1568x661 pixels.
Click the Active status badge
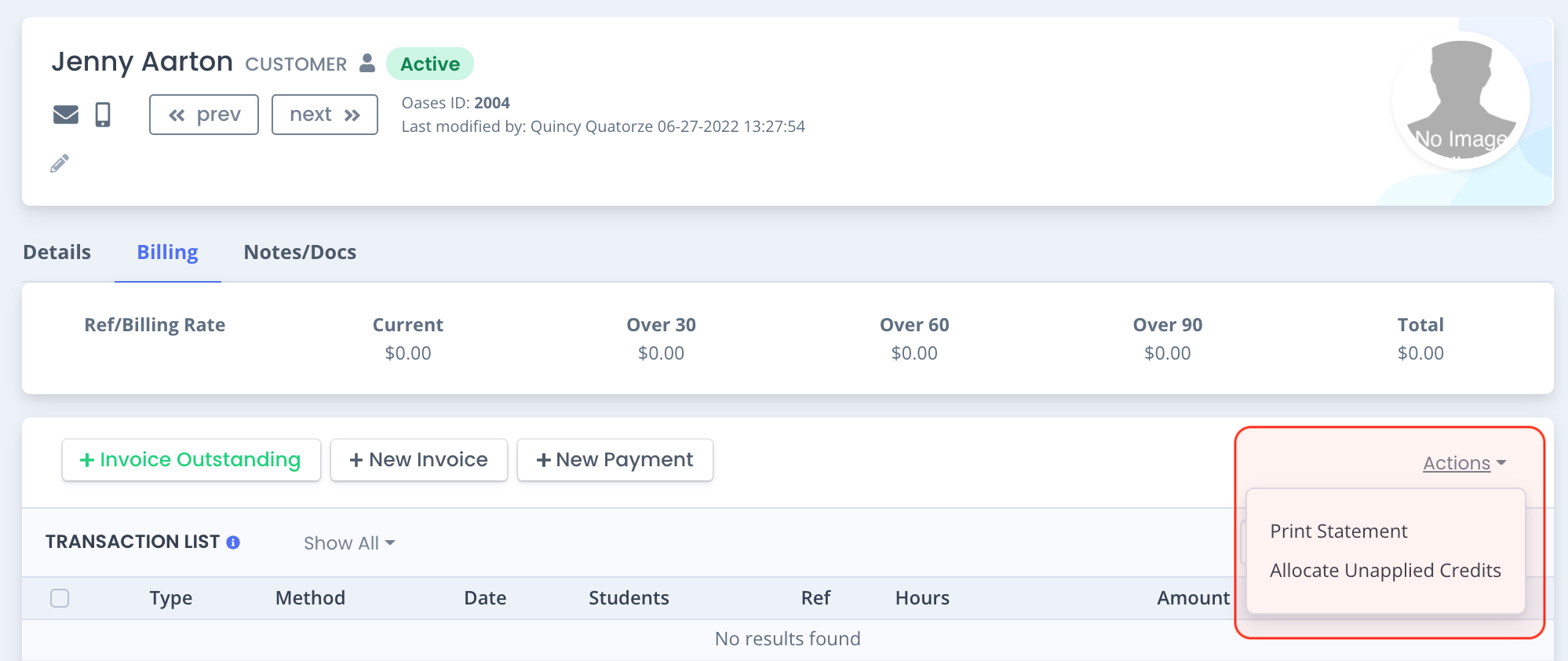[x=429, y=64]
